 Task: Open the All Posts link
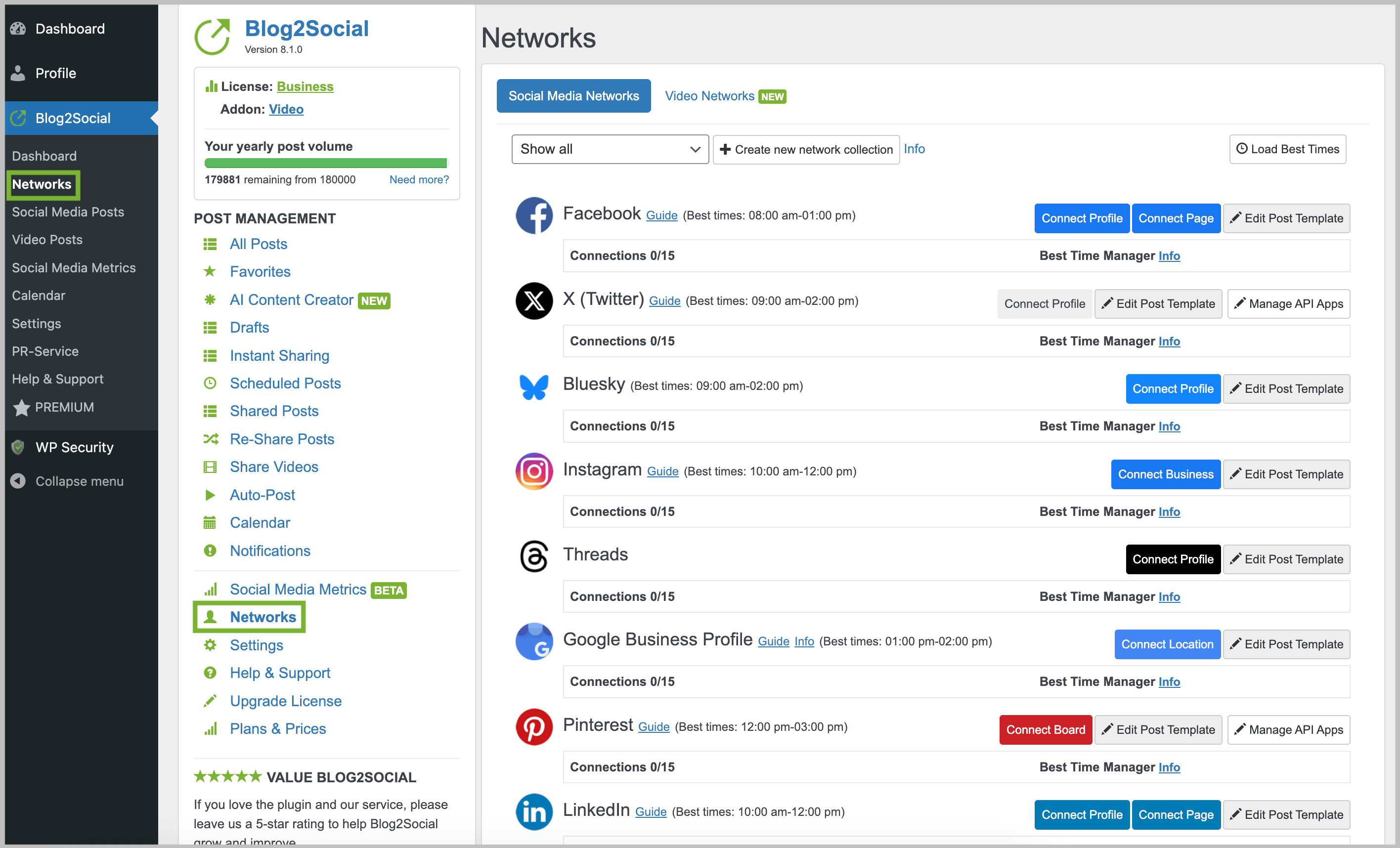(258, 244)
